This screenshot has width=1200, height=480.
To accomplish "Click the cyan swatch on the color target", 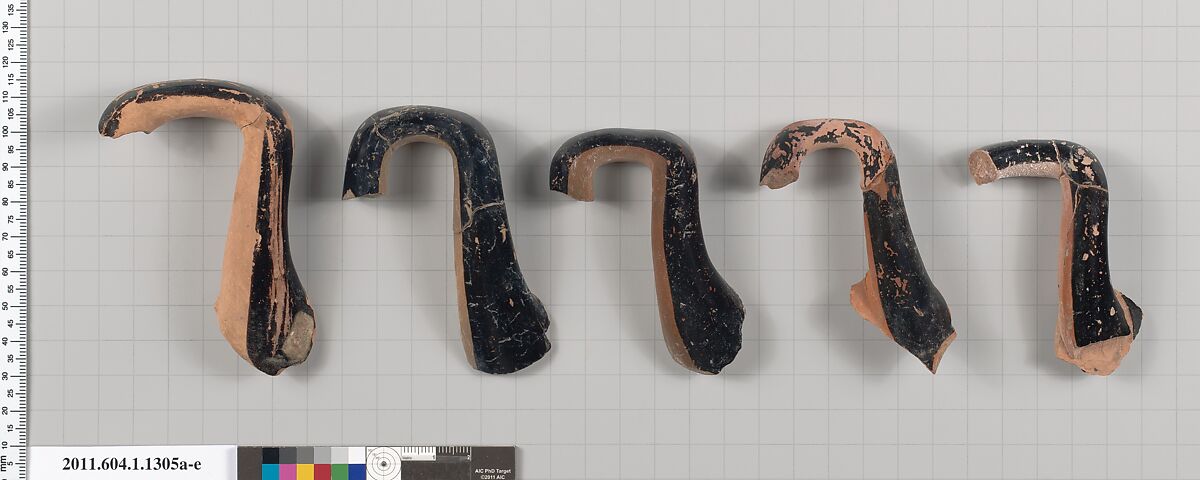I will click(x=272, y=472).
